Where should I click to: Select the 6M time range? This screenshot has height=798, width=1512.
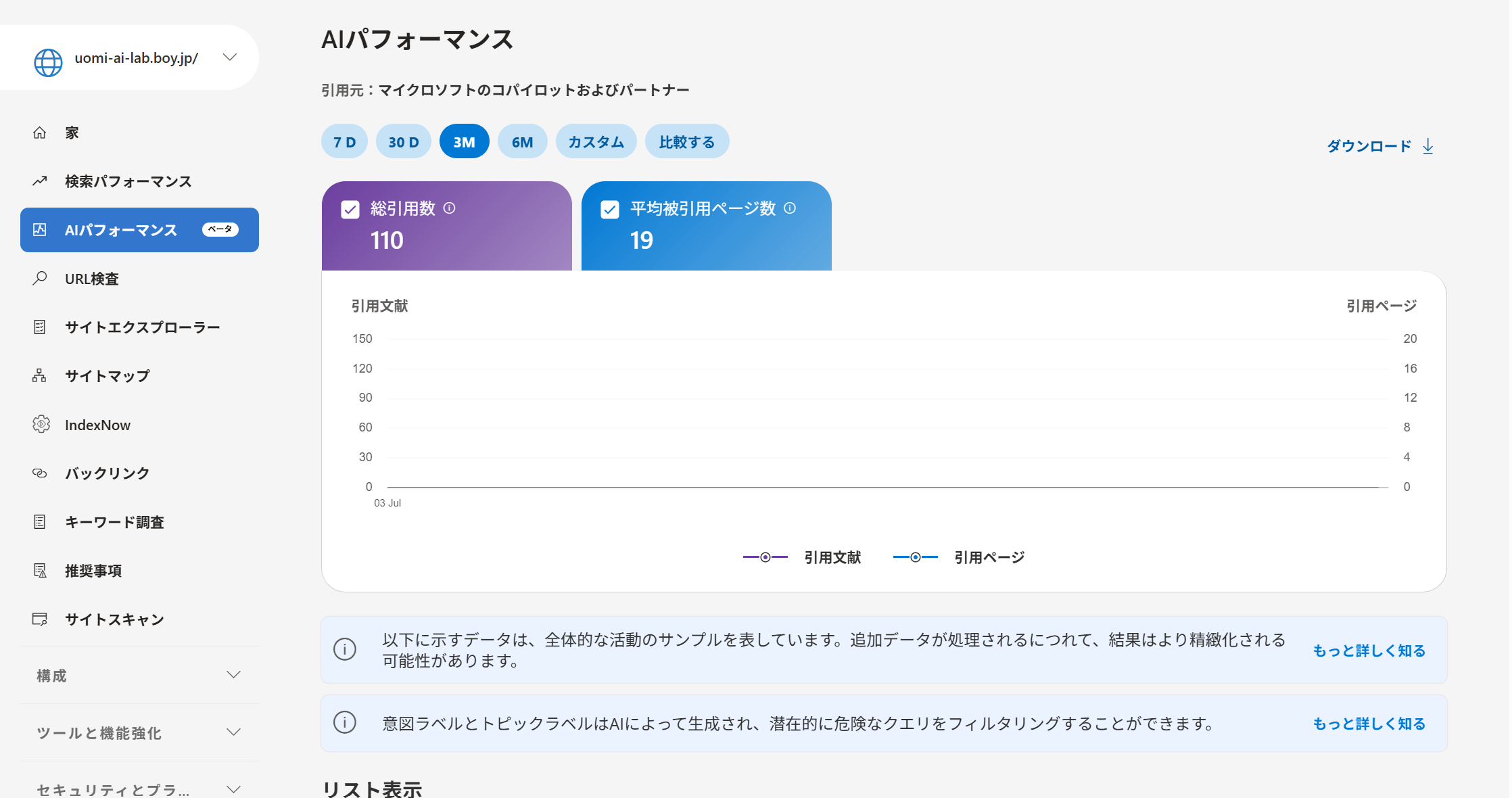pyautogui.click(x=523, y=142)
